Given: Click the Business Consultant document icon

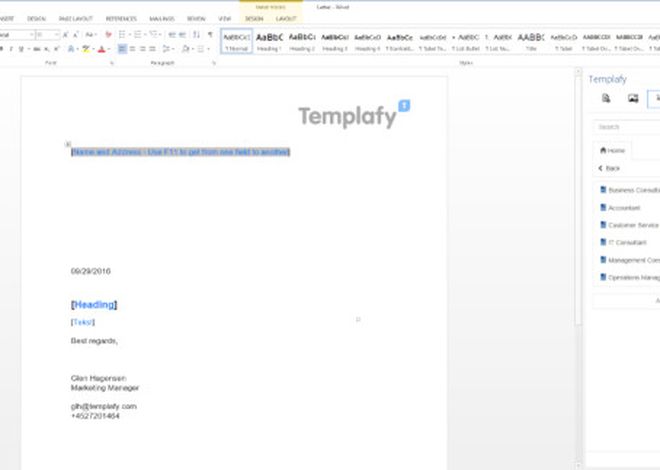Looking at the screenshot, I should (603, 190).
